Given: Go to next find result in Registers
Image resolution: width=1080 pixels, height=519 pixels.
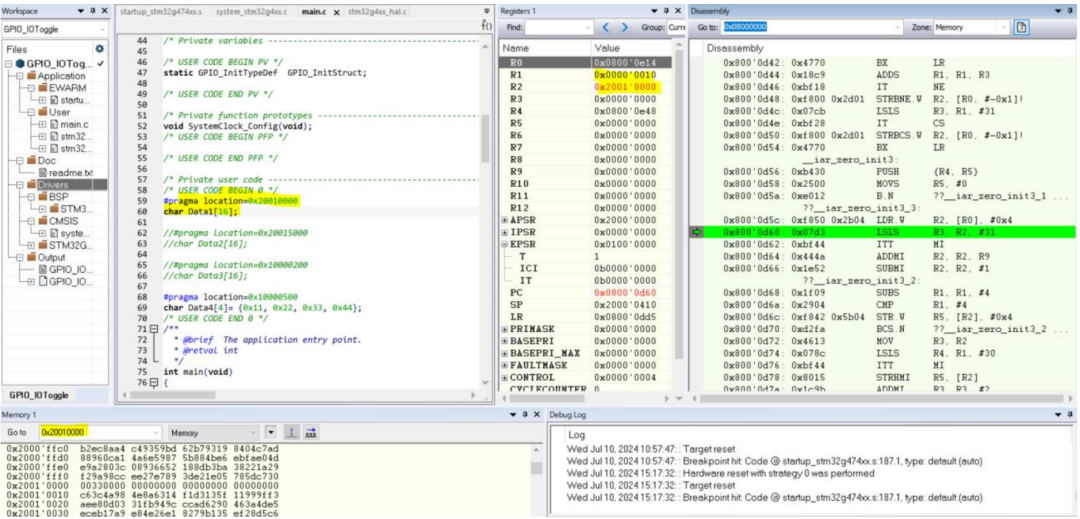Looking at the screenshot, I should (625, 28).
